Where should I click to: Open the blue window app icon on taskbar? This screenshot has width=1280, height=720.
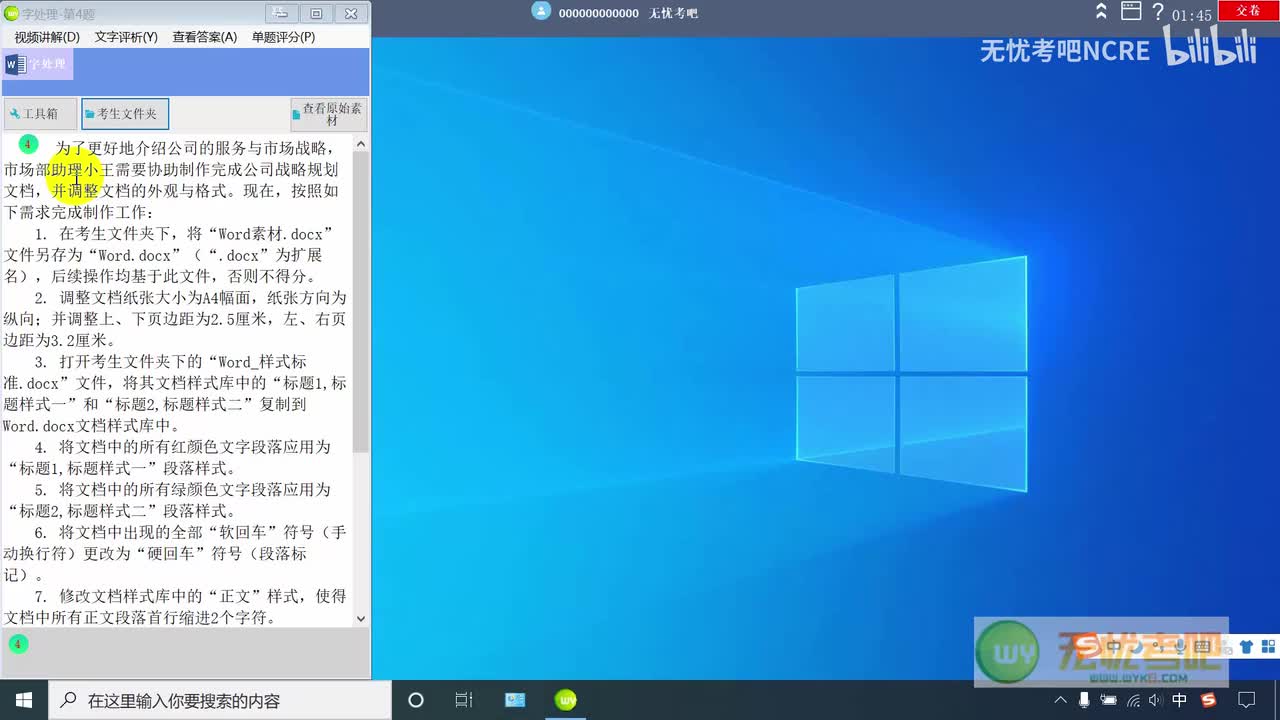(515, 700)
